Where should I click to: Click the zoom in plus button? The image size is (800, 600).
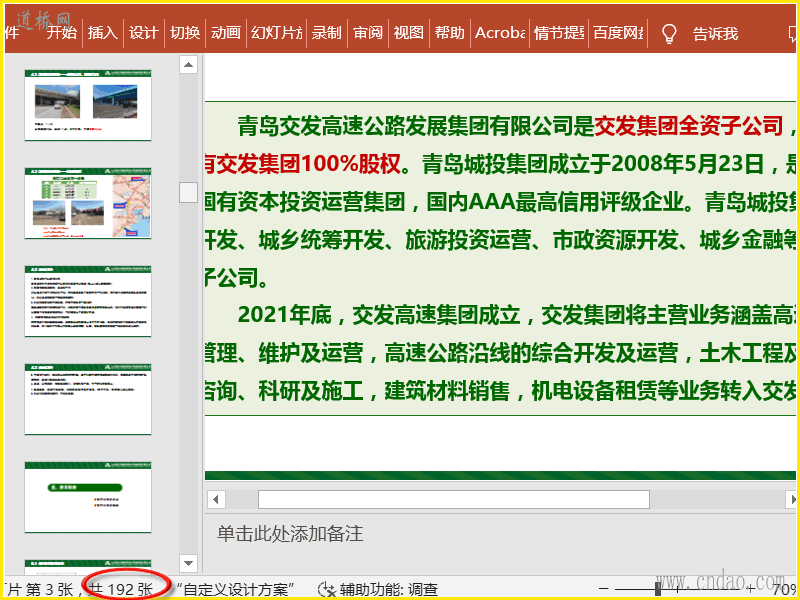(751, 589)
